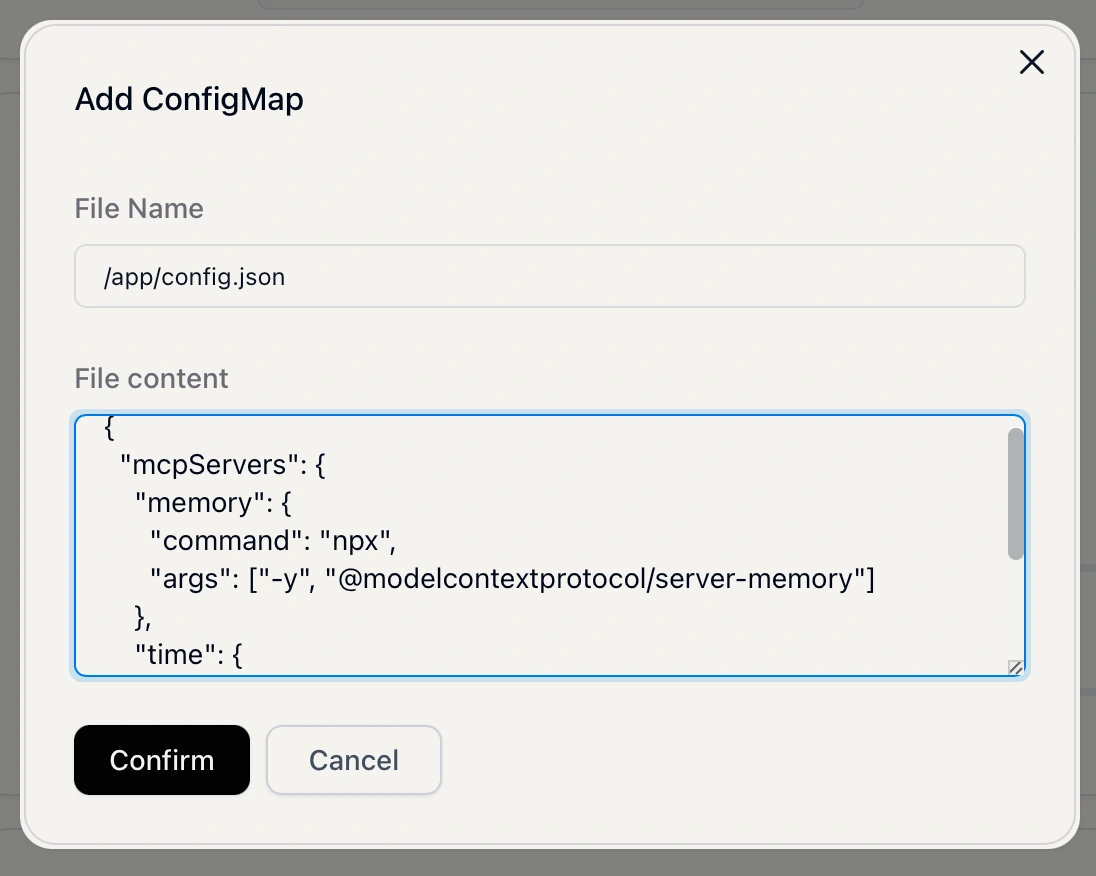
Task: Click the Add ConfigMap dialog title
Action: 189,99
